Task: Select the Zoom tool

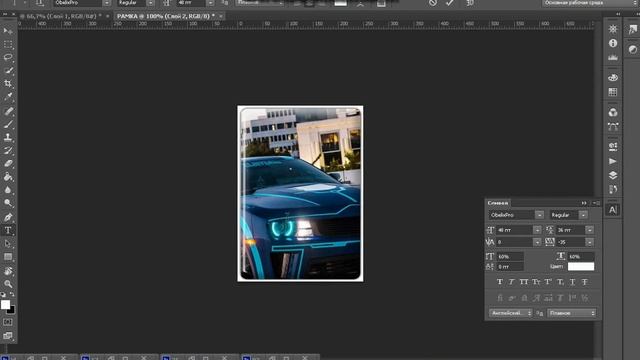Action: click(8, 284)
